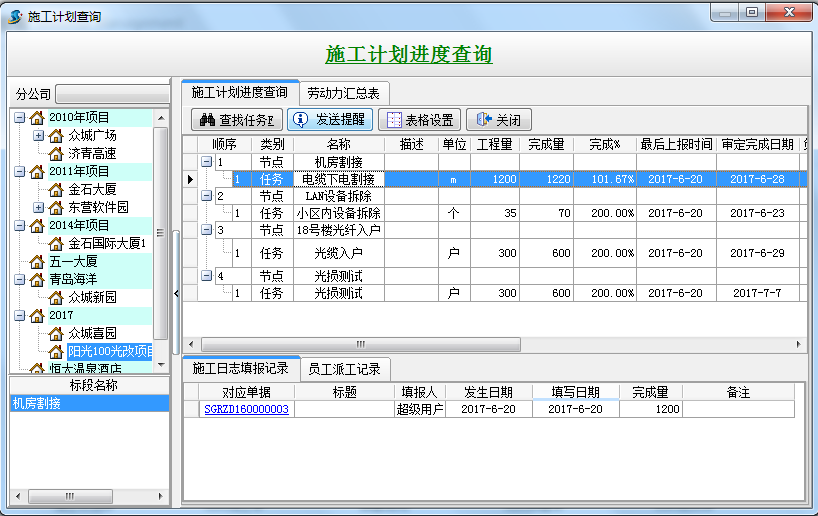Expand the 众城广场 tree node
The image size is (818, 516).
click(38, 135)
